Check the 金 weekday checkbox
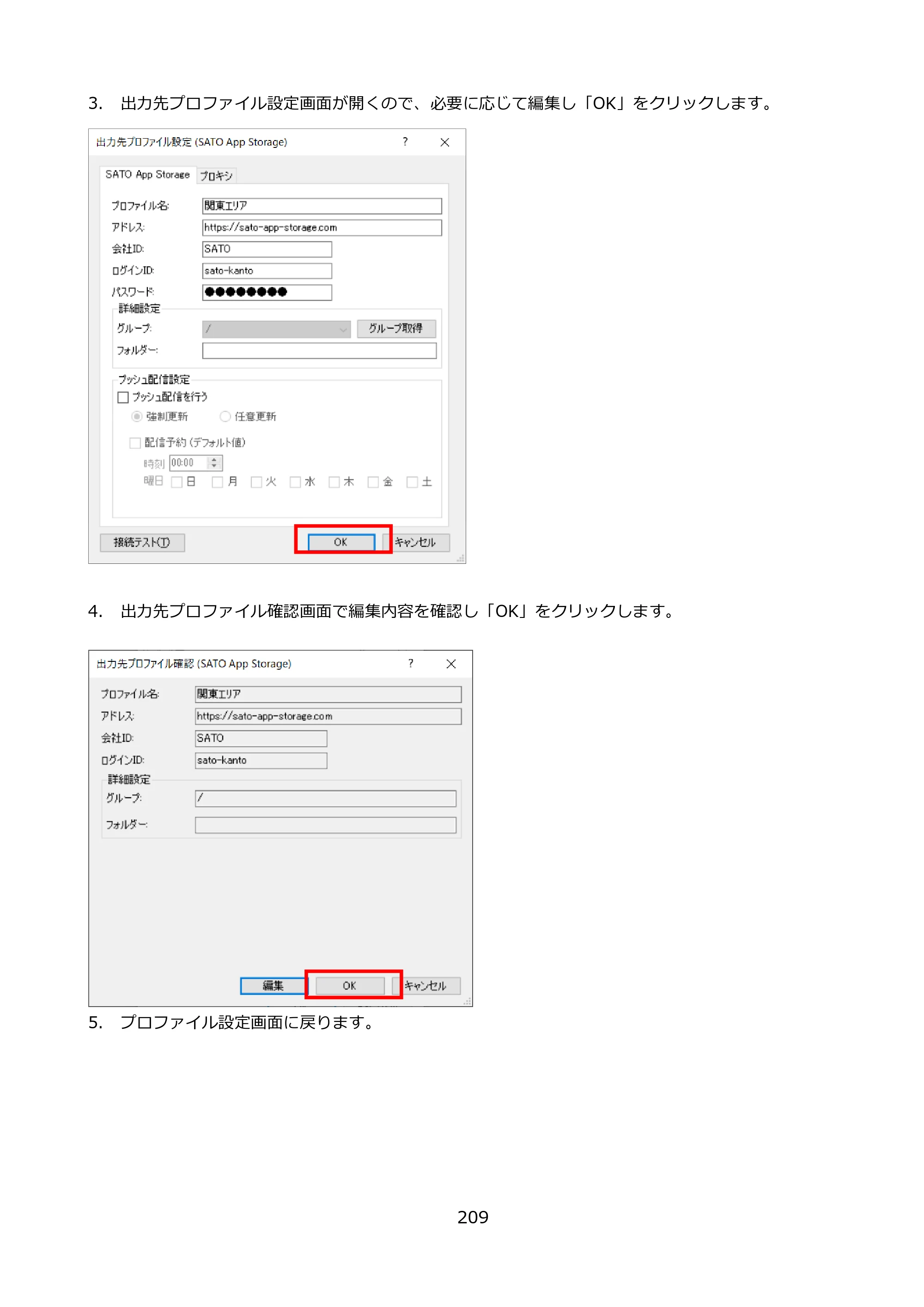924x1307 pixels. pyautogui.click(x=373, y=482)
